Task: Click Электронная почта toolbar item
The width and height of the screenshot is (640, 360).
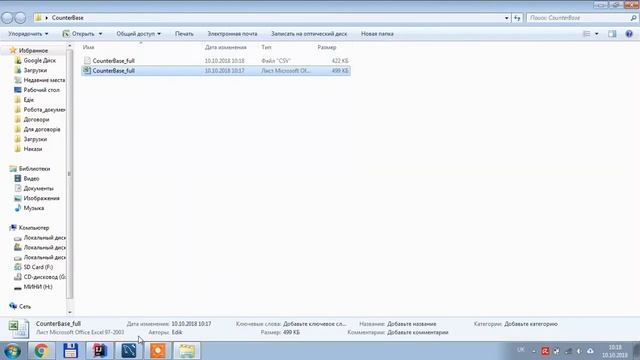Action: pos(232,34)
